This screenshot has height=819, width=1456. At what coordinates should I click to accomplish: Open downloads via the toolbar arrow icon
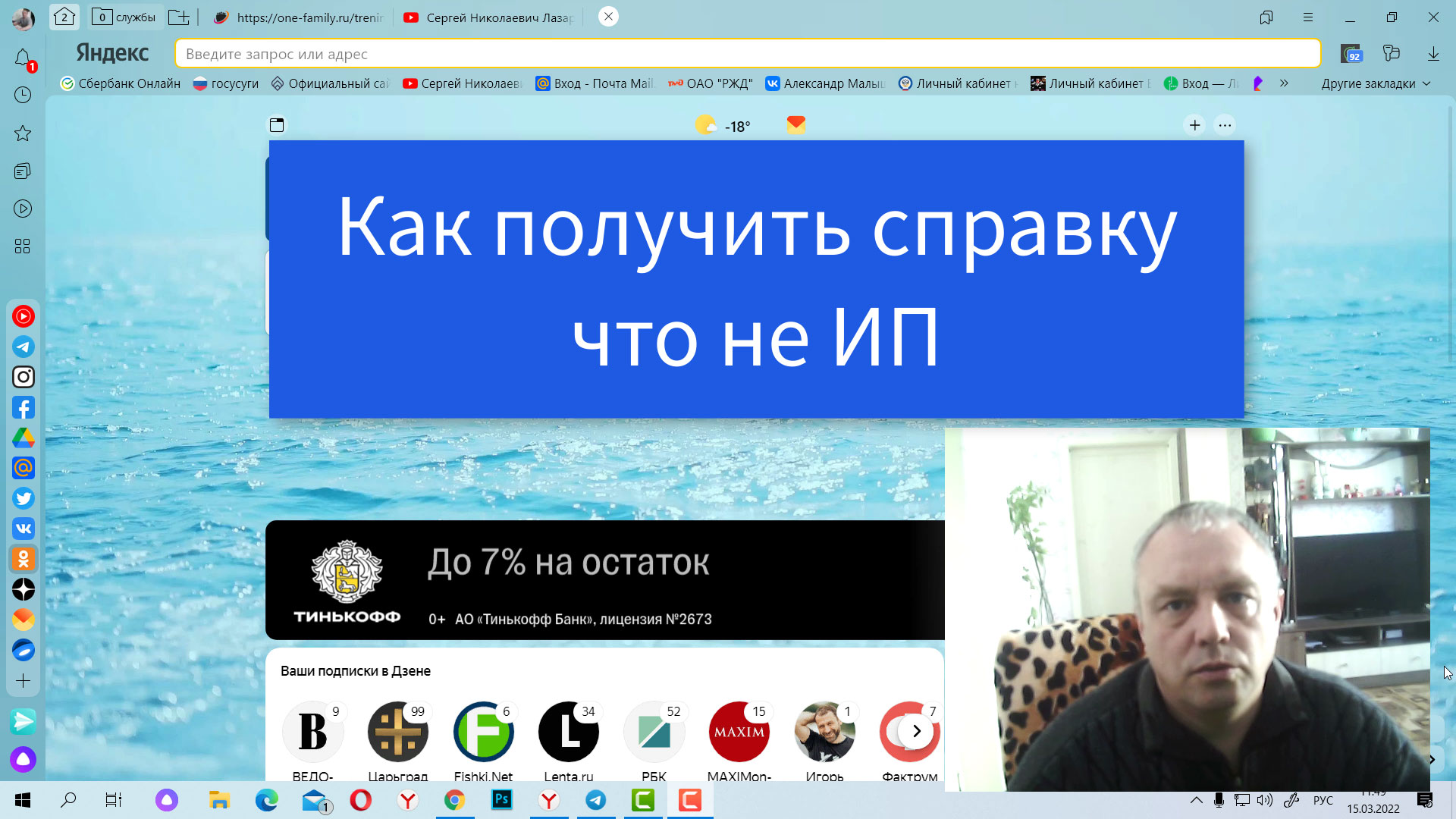pos(1433,54)
